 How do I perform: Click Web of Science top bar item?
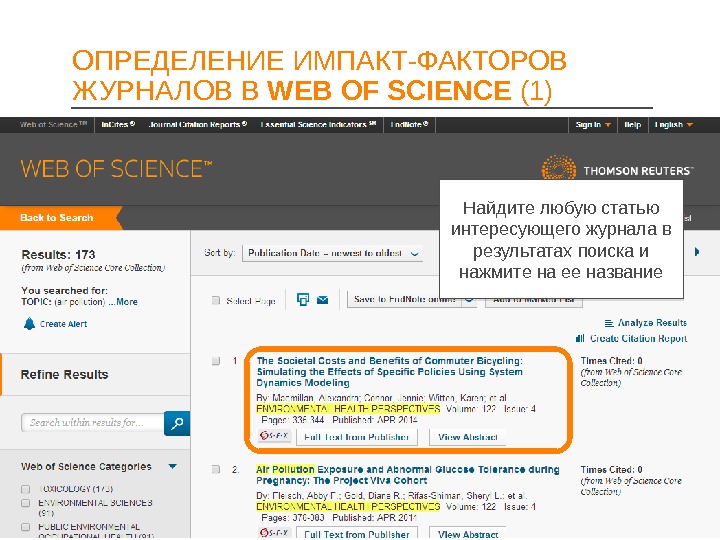coord(53,124)
